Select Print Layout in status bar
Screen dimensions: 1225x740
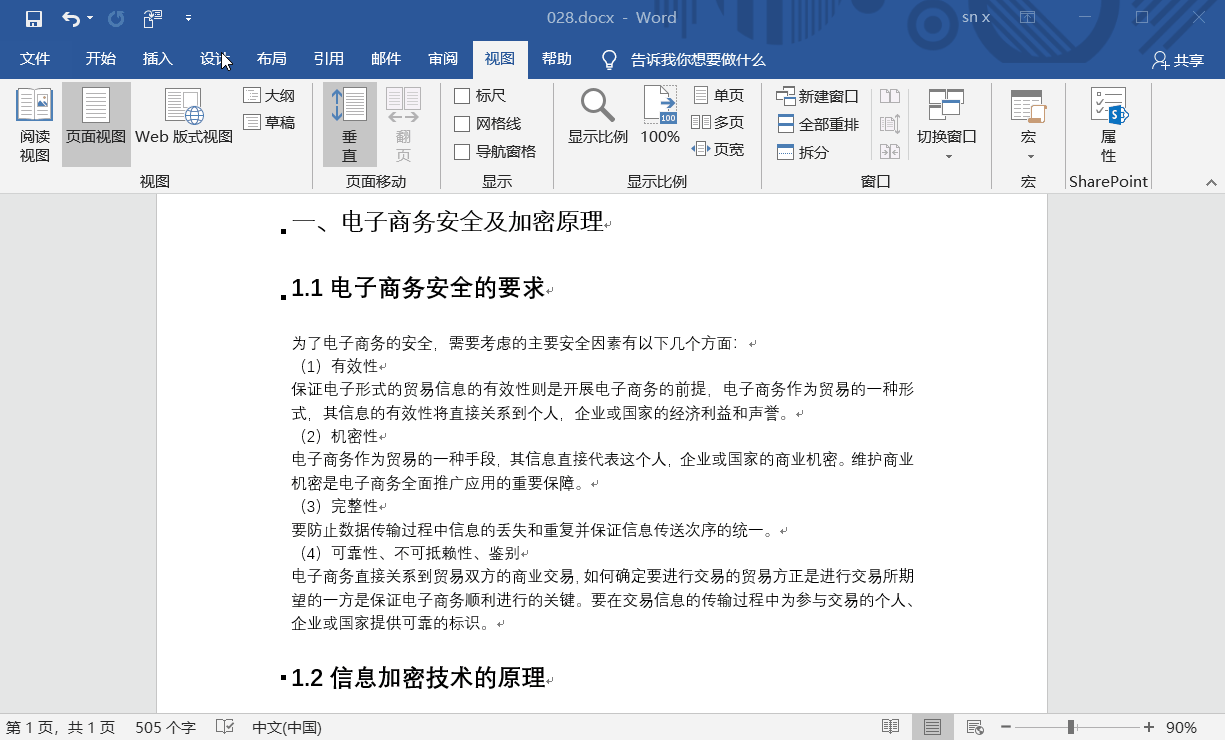click(x=932, y=727)
